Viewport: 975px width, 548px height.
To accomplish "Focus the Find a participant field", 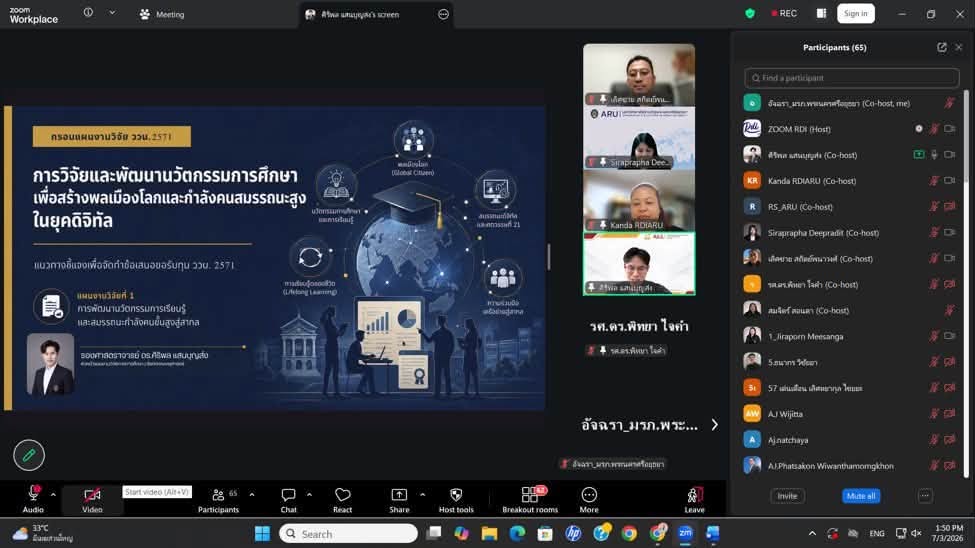I will tap(851, 78).
